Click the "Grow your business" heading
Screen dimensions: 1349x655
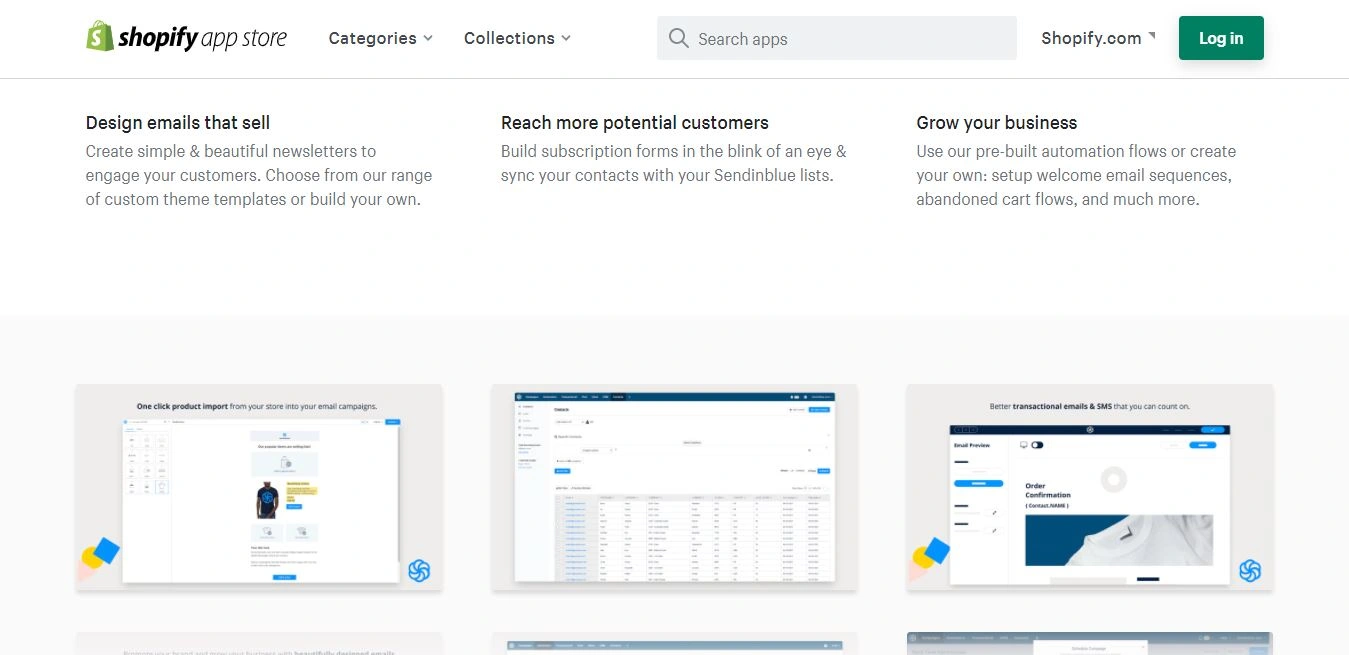click(x=997, y=123)
